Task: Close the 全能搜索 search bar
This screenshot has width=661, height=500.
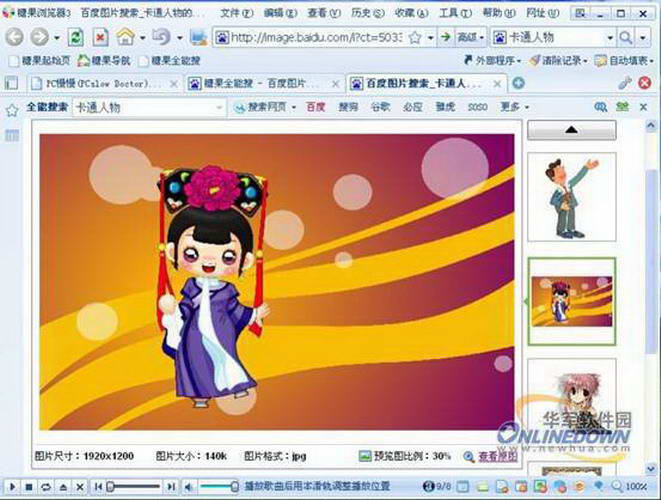Action: (643, 107)
